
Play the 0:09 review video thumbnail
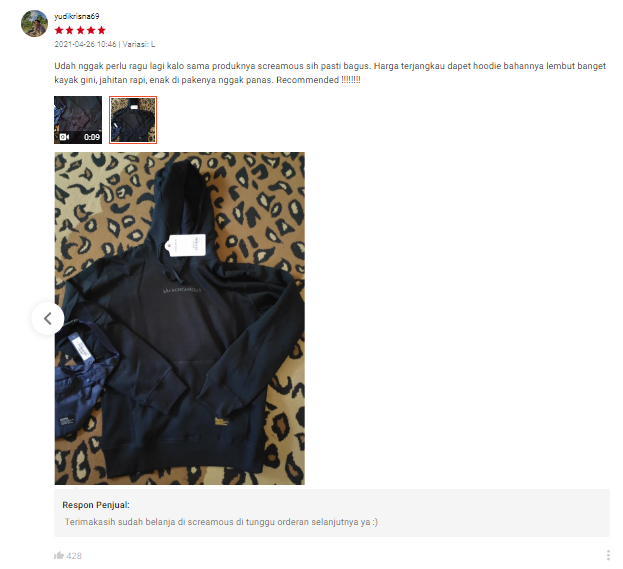(x=78, y=120)
